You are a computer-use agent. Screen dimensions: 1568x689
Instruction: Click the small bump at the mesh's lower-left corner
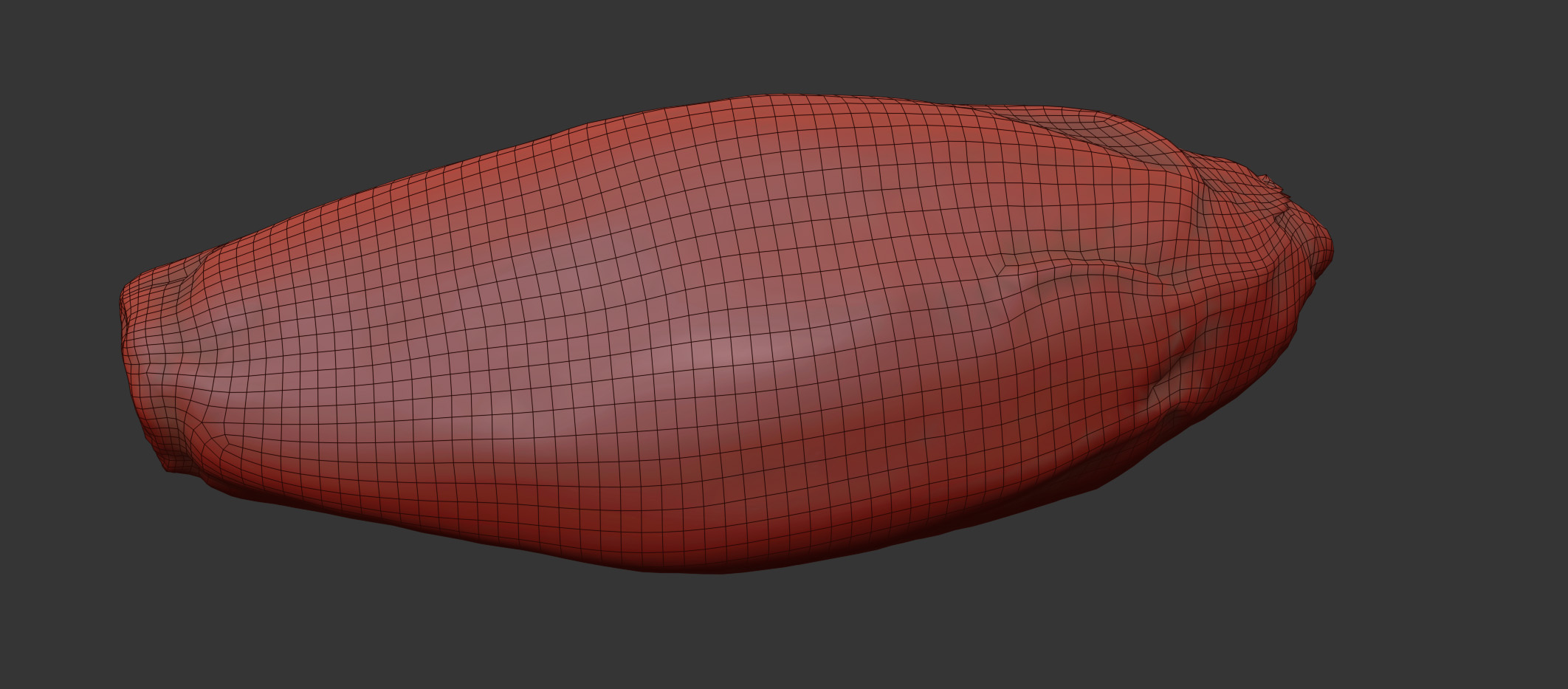pos(171,465)
